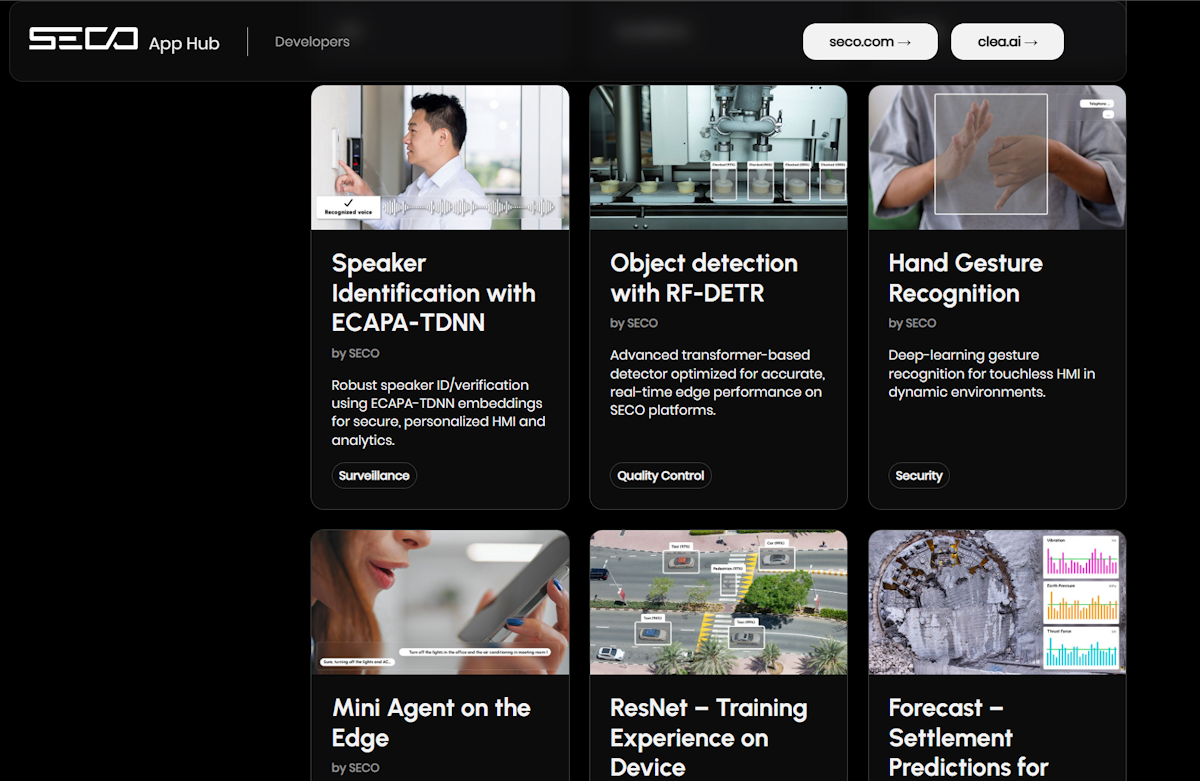Open Forecast Settlement Predictions title

968,738
